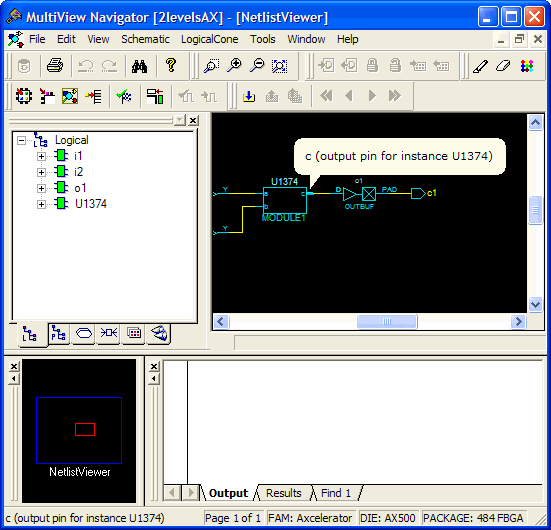Collapse the NetlistViewer overview panel with left arrow

click(x=14, y=379)
